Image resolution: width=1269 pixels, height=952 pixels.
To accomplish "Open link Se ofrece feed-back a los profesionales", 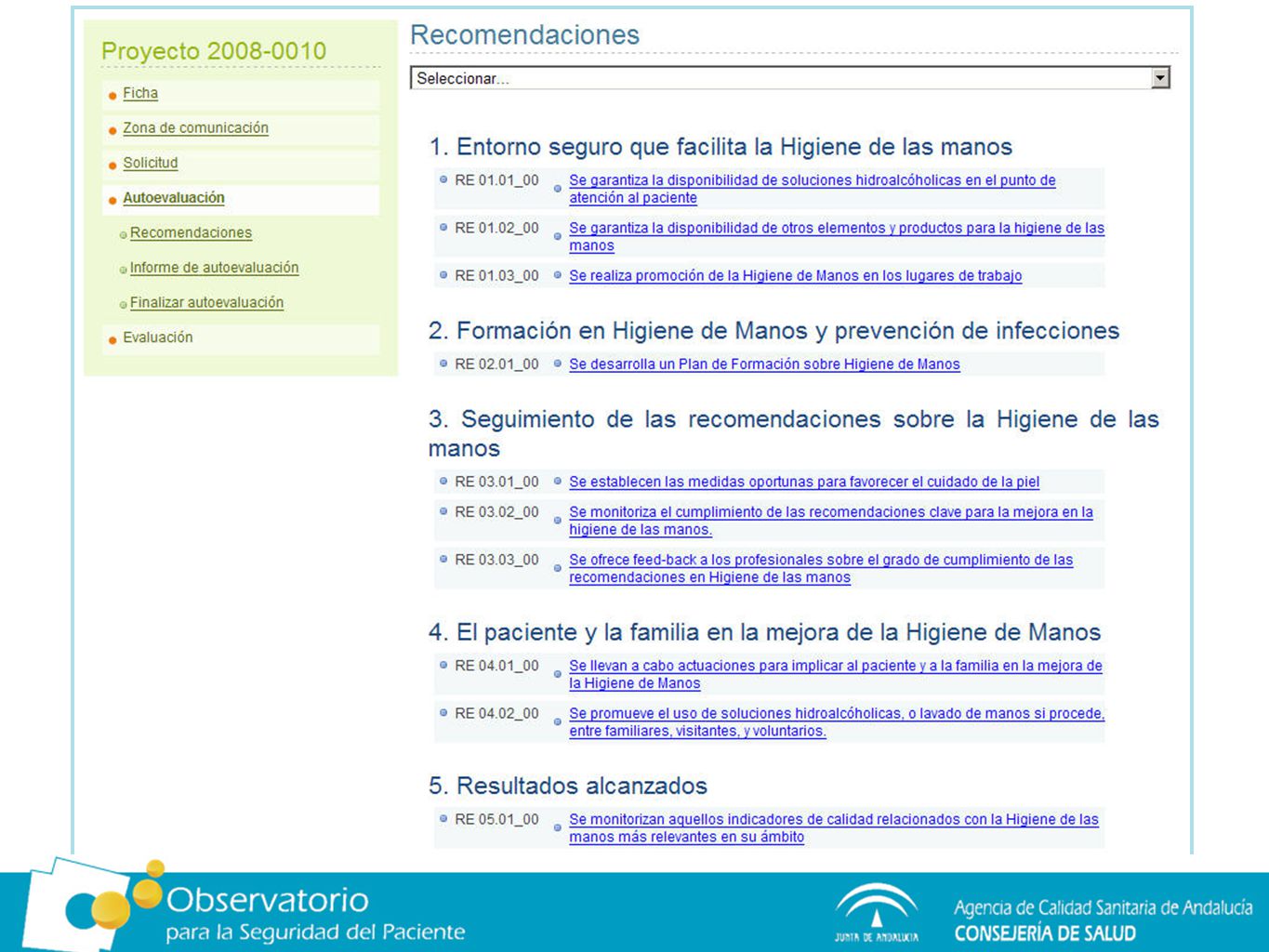I will (x=821, y=568).
